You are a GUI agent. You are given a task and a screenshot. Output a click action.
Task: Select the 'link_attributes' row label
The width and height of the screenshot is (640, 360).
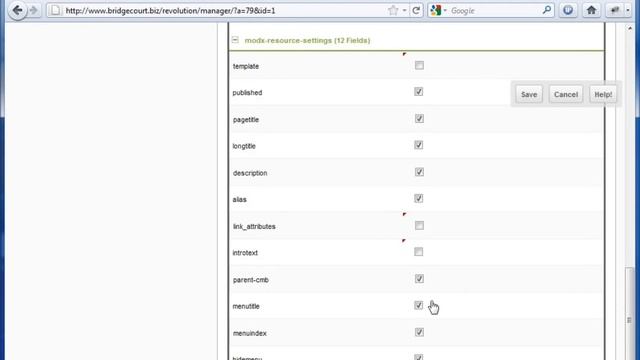coord(254,227)
